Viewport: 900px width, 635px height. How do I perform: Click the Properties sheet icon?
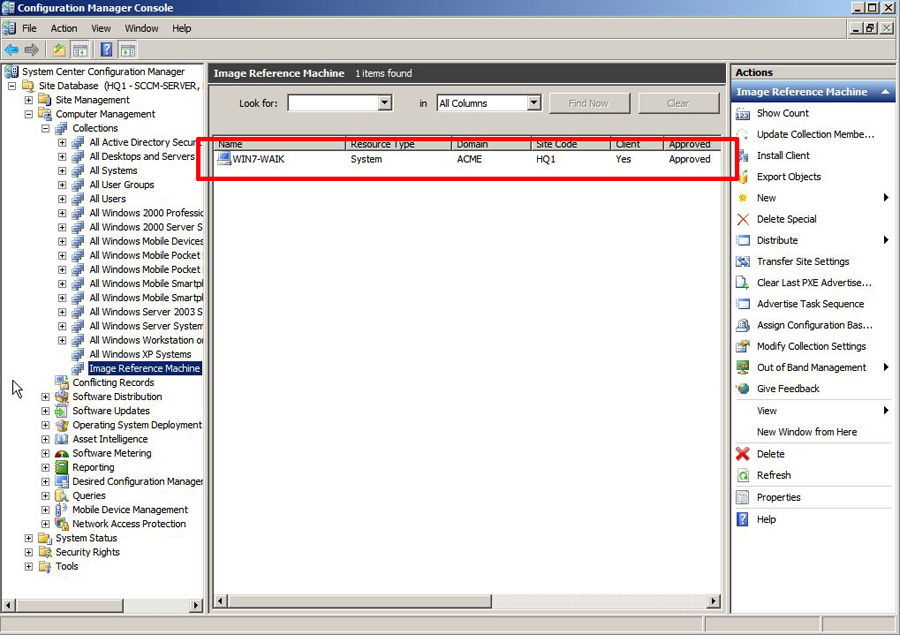pos(743,497)
